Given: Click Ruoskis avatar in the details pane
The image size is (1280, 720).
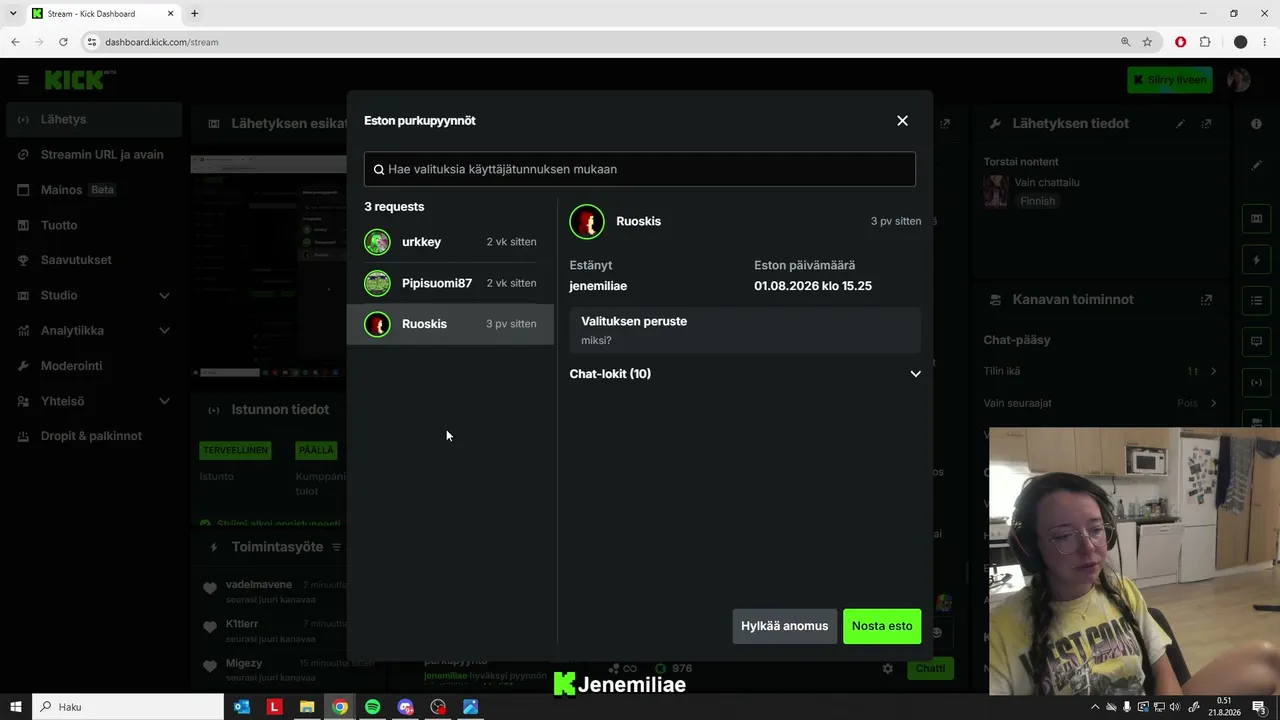Looking at the screenshot, I should coord(587,221).
